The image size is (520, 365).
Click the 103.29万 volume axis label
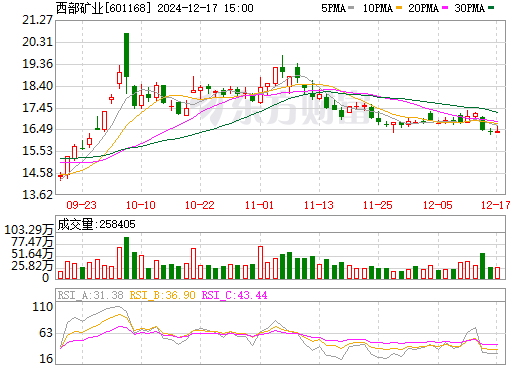(29, 230)
